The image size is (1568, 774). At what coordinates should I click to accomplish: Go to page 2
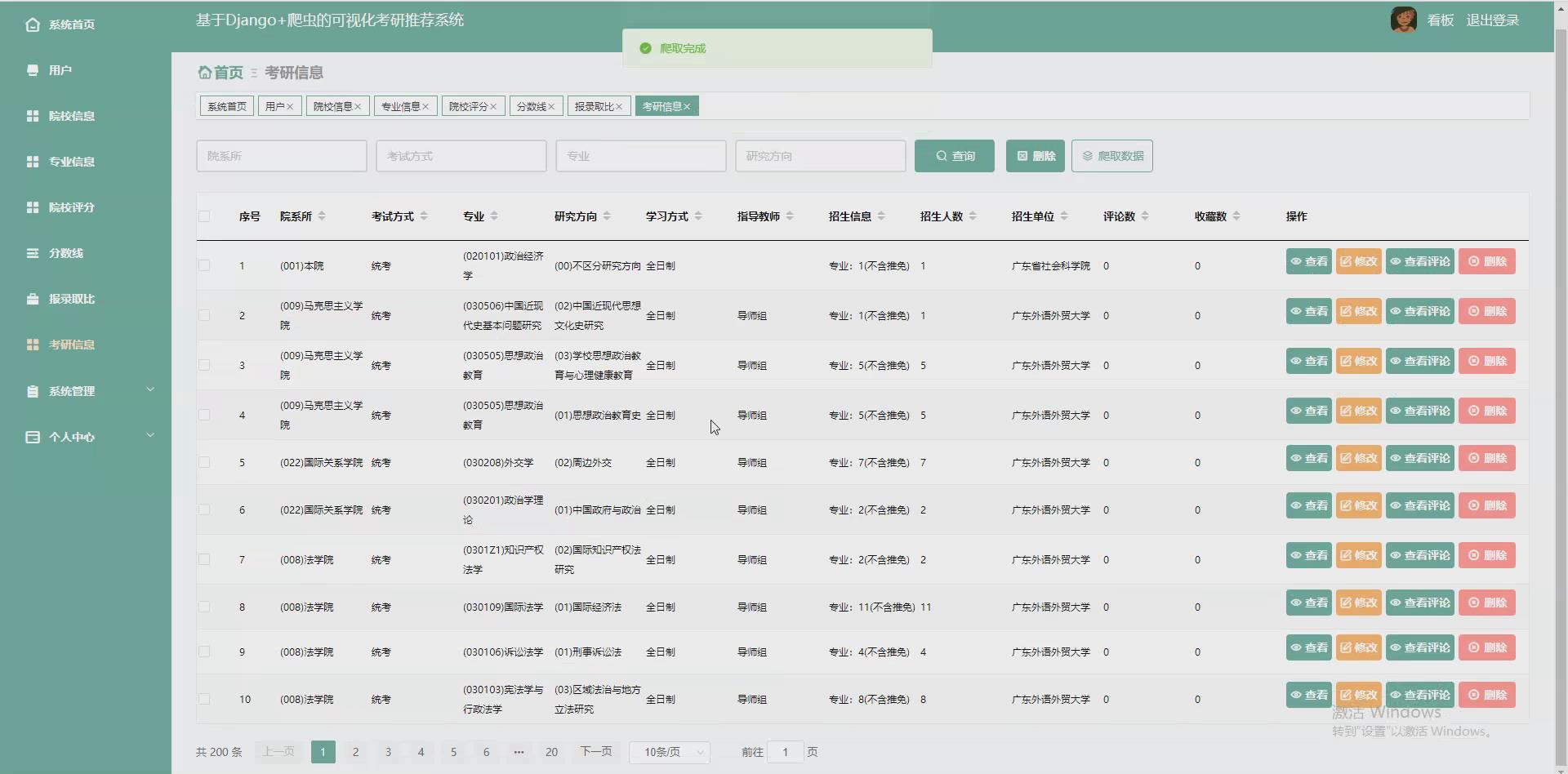(x=355, y=752)
